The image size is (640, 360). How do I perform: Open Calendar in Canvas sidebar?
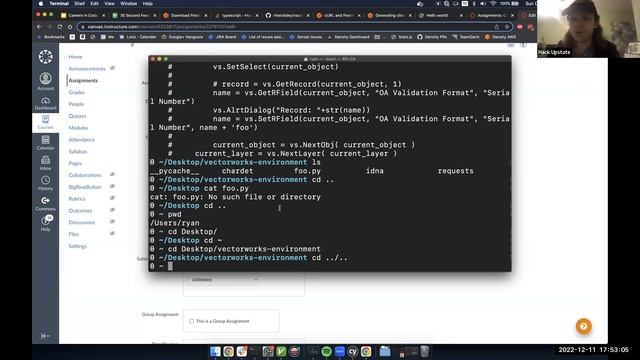click(x=45, y=142)
